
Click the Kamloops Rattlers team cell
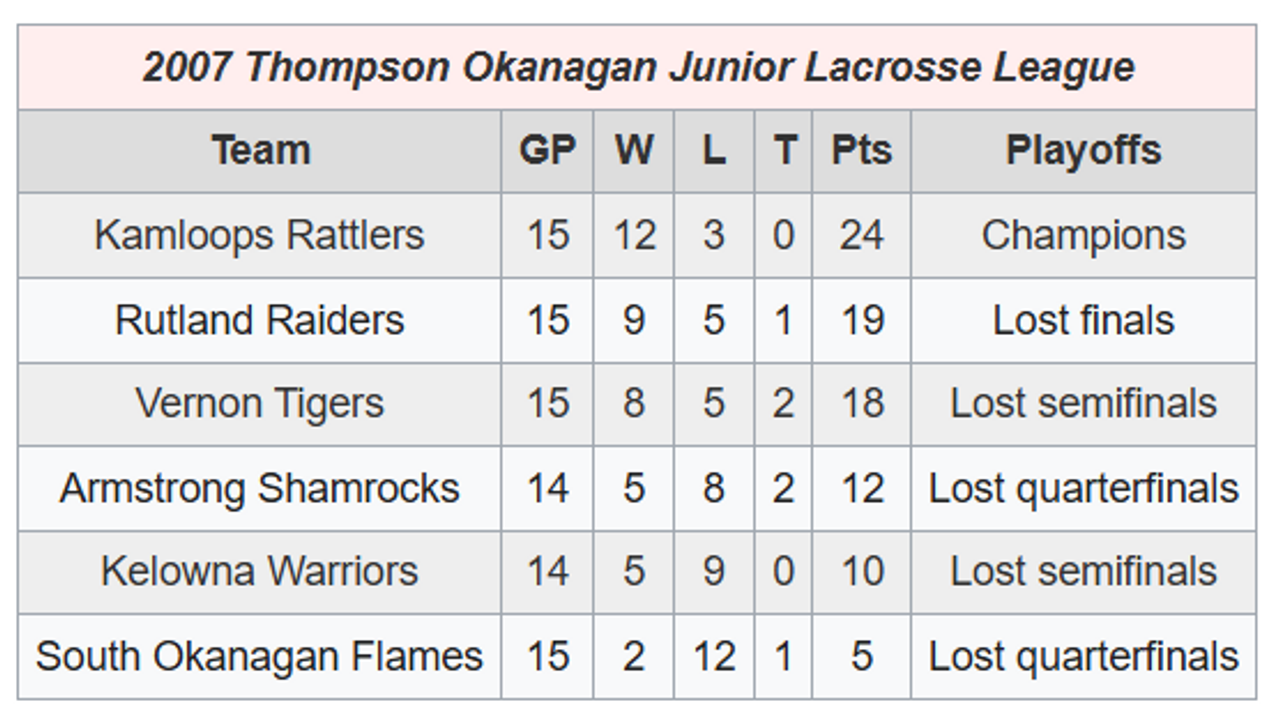tap(260, 235)
